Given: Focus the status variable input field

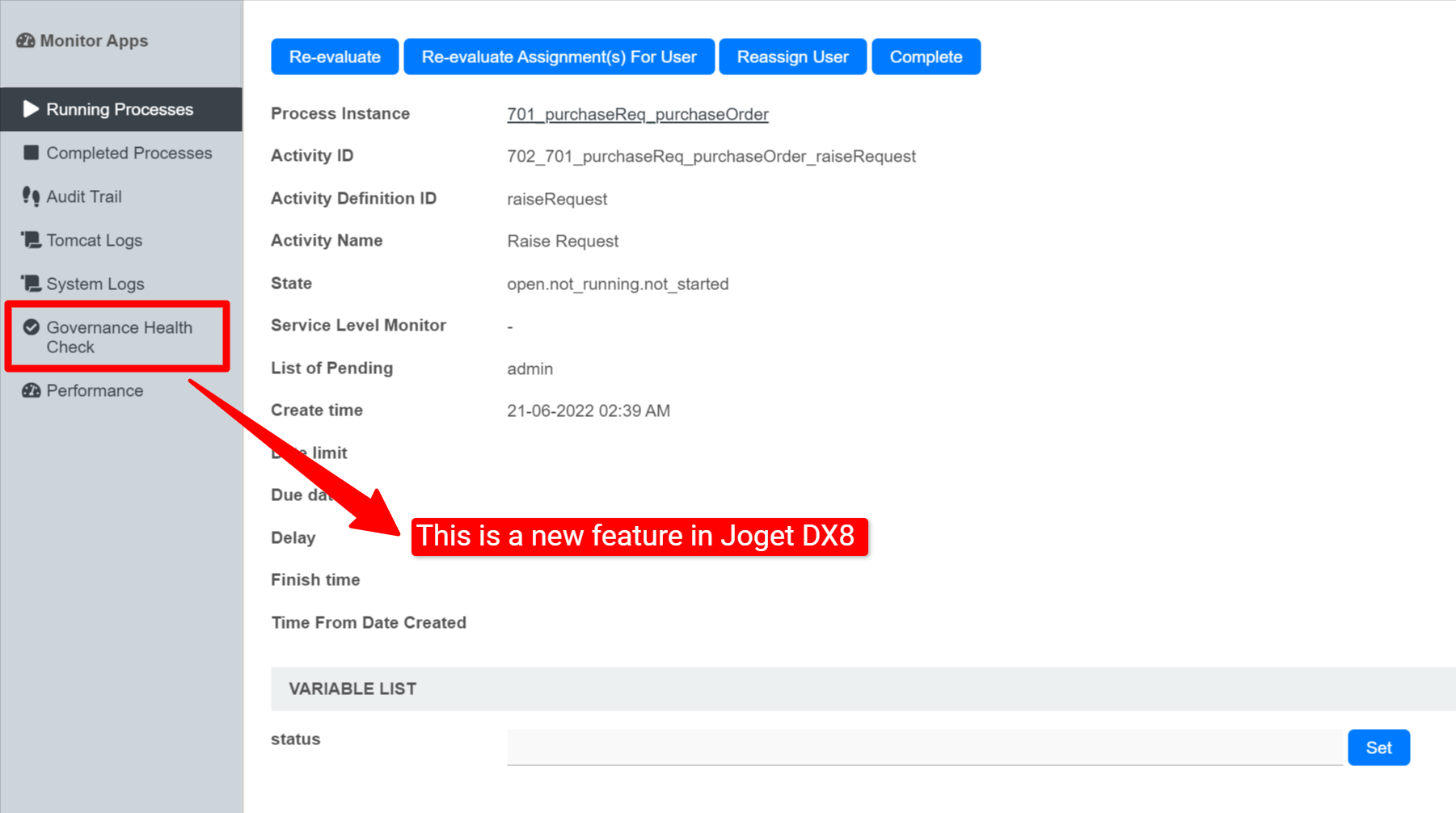Looking at the screenshot, I should (x=925, y=748).
